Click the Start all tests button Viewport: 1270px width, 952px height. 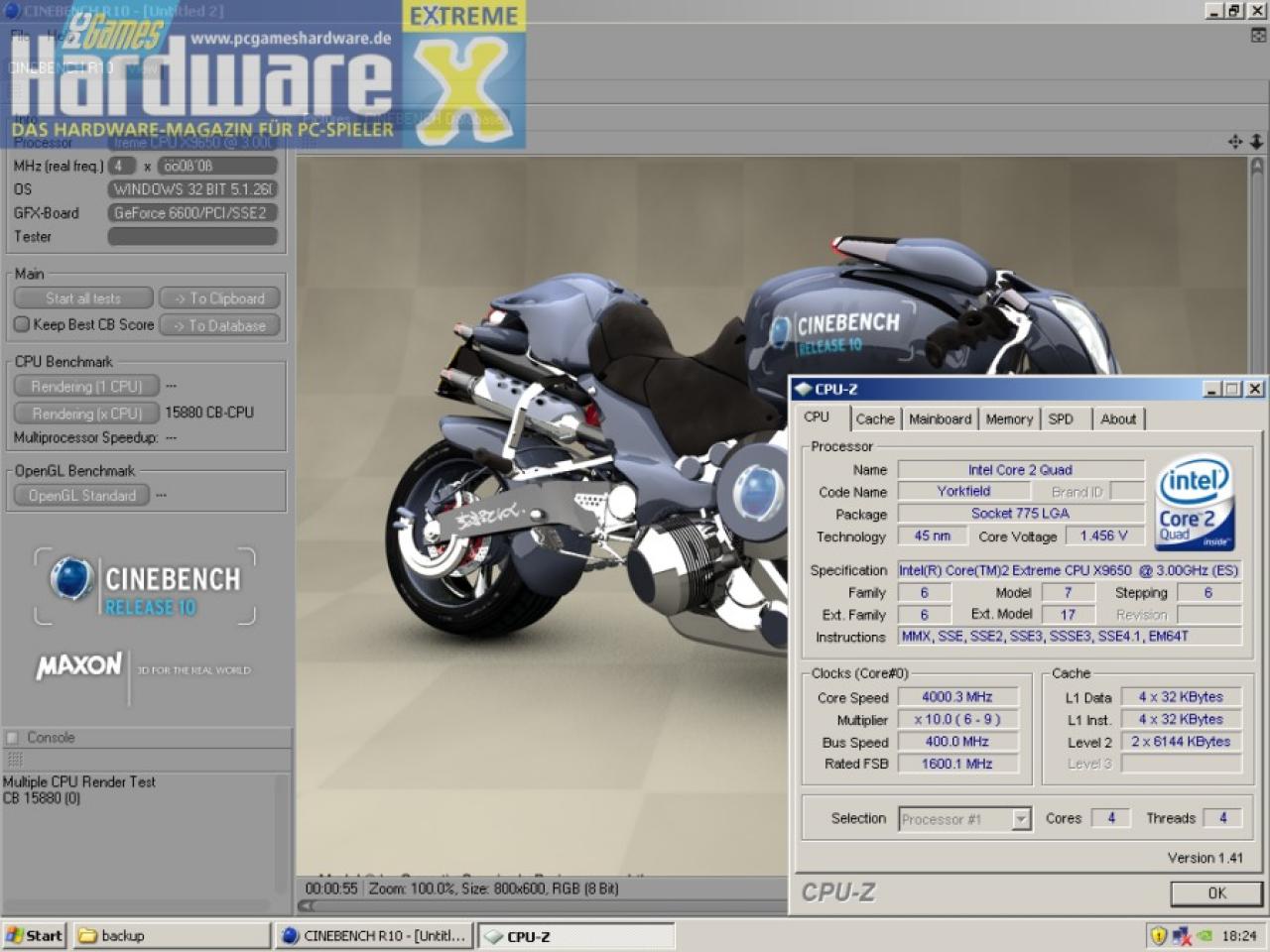pos(83,298)
